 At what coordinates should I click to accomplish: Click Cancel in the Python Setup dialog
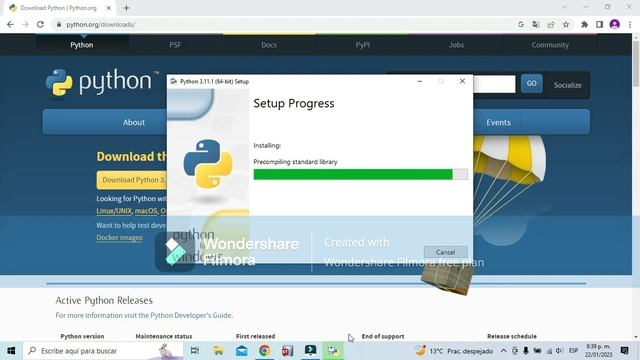(445, 252)
